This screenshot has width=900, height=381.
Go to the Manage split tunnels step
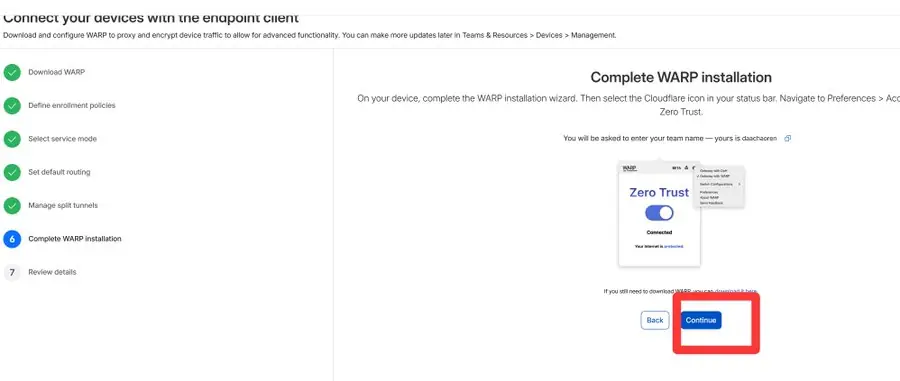tap(63, 205)
